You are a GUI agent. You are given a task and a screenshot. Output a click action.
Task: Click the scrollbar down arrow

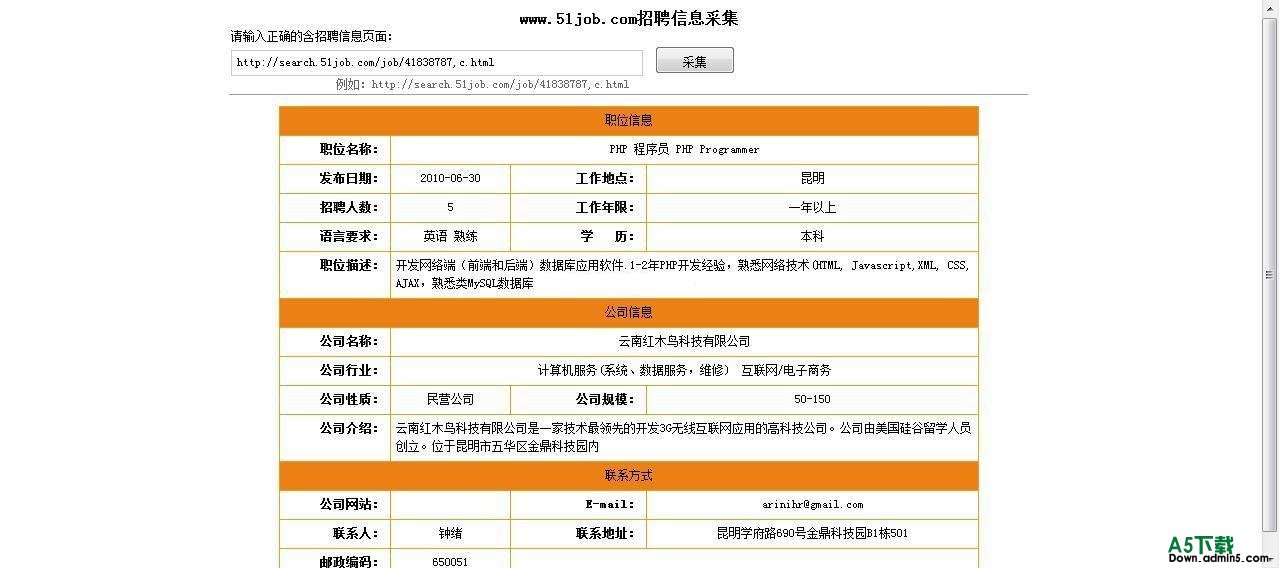coord(1271,542)
